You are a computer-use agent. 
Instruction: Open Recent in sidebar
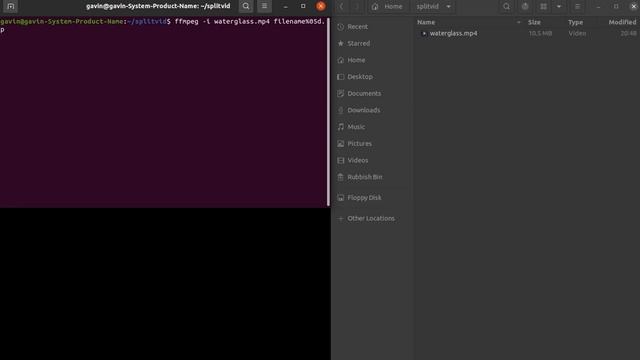pos(372,27)
